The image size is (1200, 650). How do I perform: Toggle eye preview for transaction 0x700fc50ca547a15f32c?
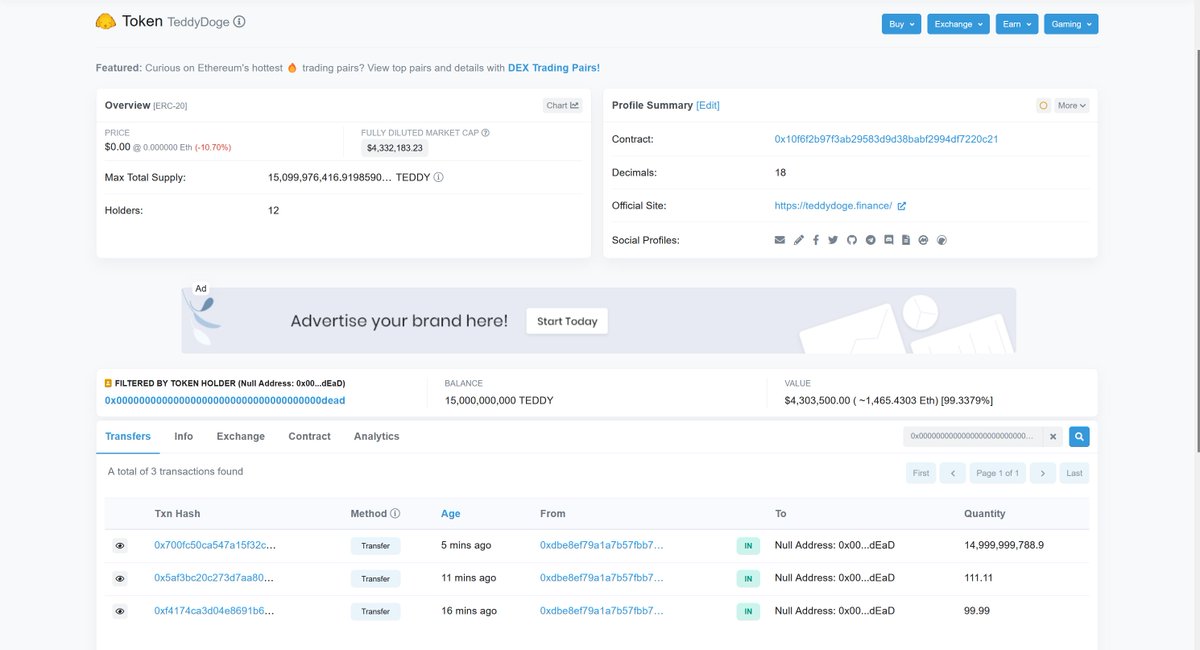coord(120,546)
